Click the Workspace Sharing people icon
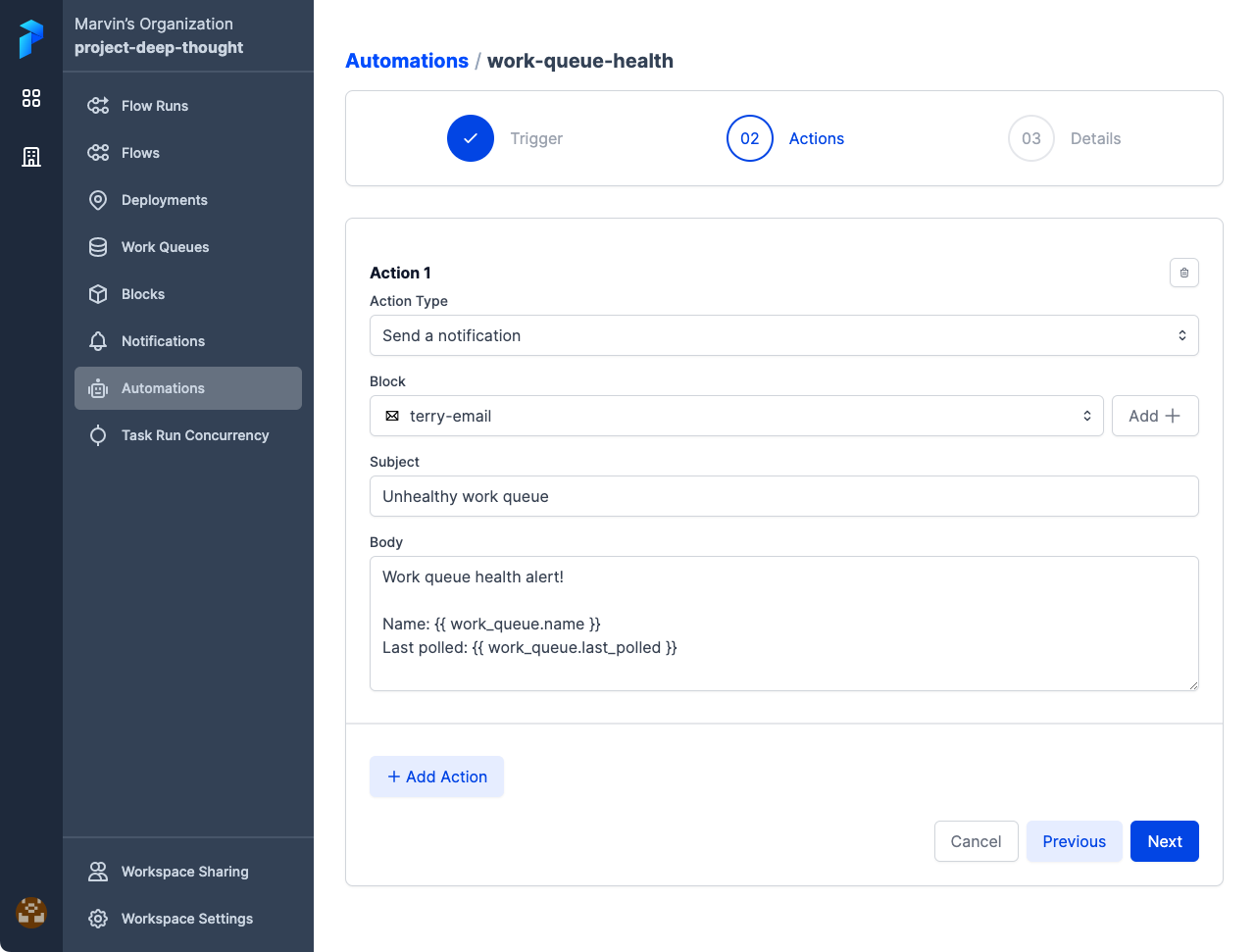 coord(98,872)
